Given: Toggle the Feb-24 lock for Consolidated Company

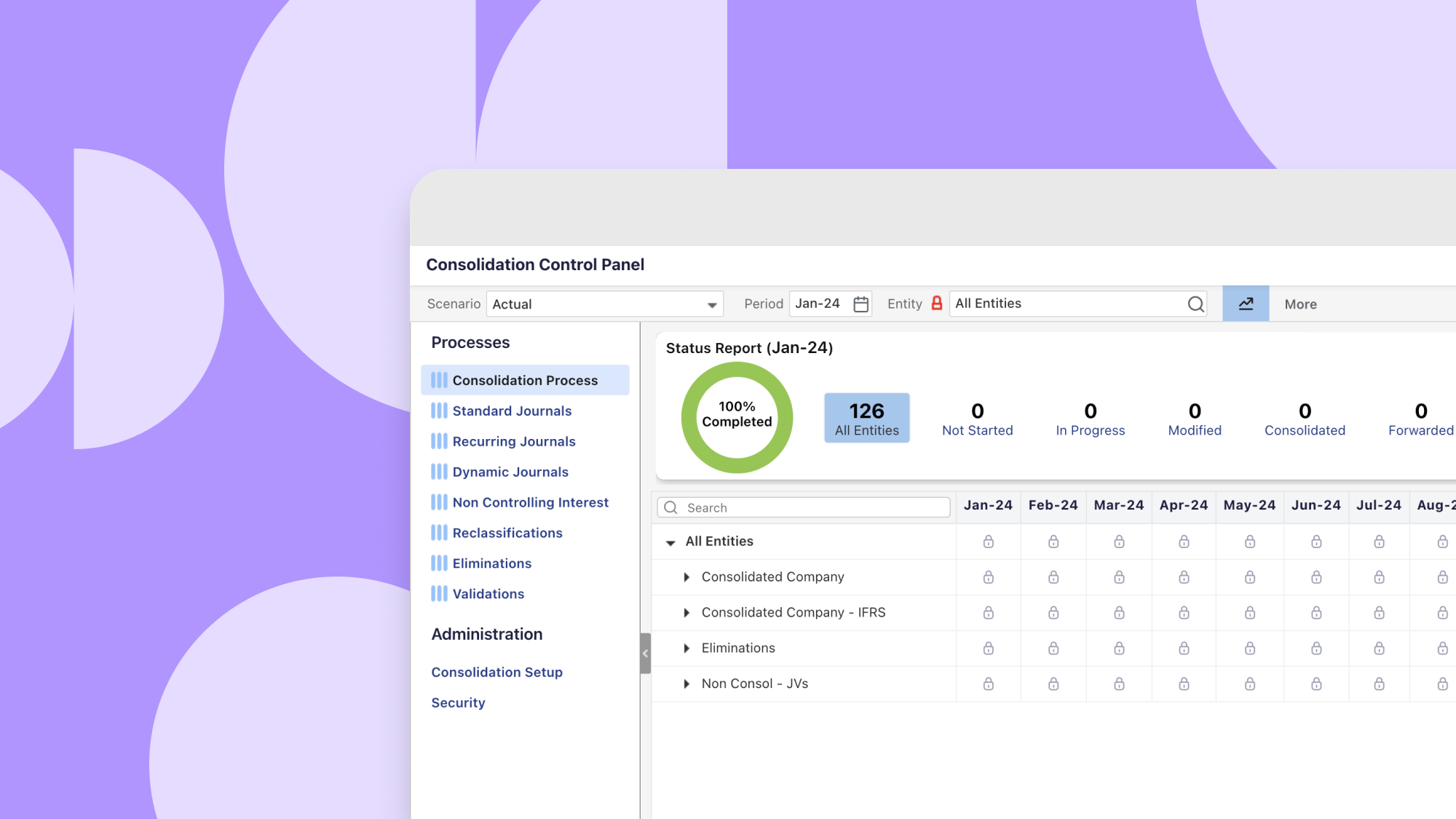Looking at the screenshot, I should (1053, 577).
